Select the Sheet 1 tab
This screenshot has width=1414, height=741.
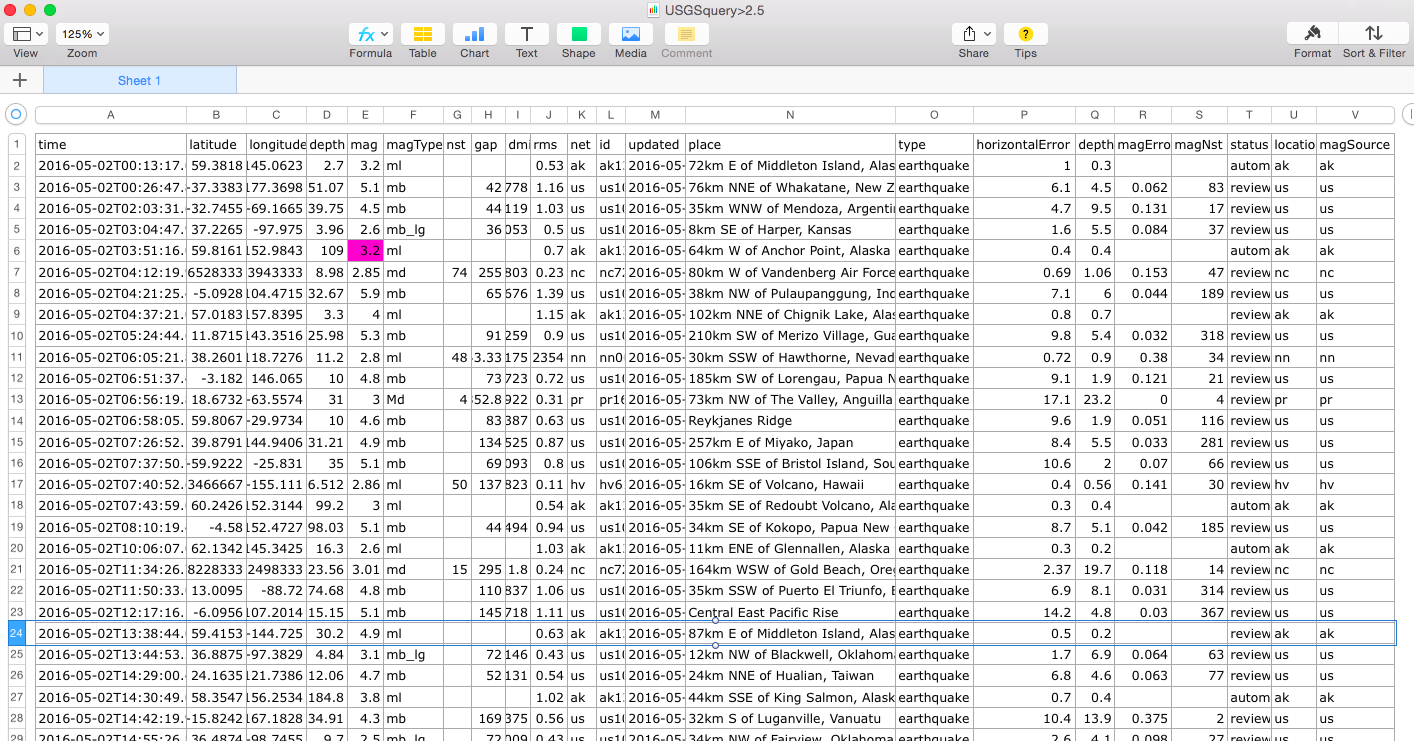pos(140,81)
